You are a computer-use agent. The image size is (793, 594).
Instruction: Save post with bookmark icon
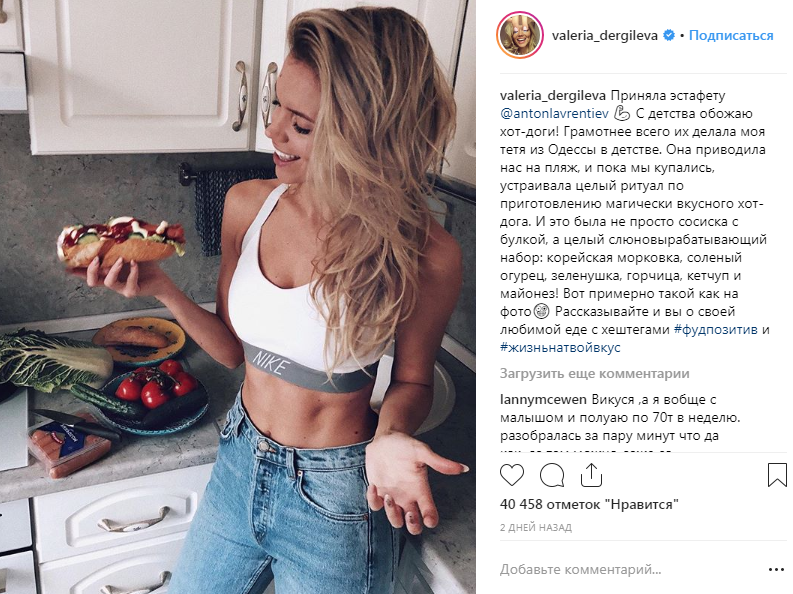click(777, 475)
